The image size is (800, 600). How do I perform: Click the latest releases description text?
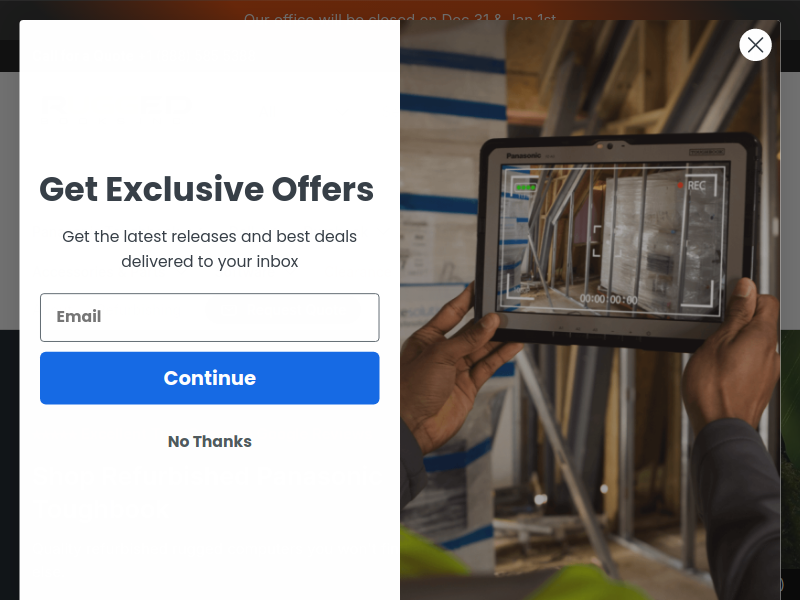point(210,249)
